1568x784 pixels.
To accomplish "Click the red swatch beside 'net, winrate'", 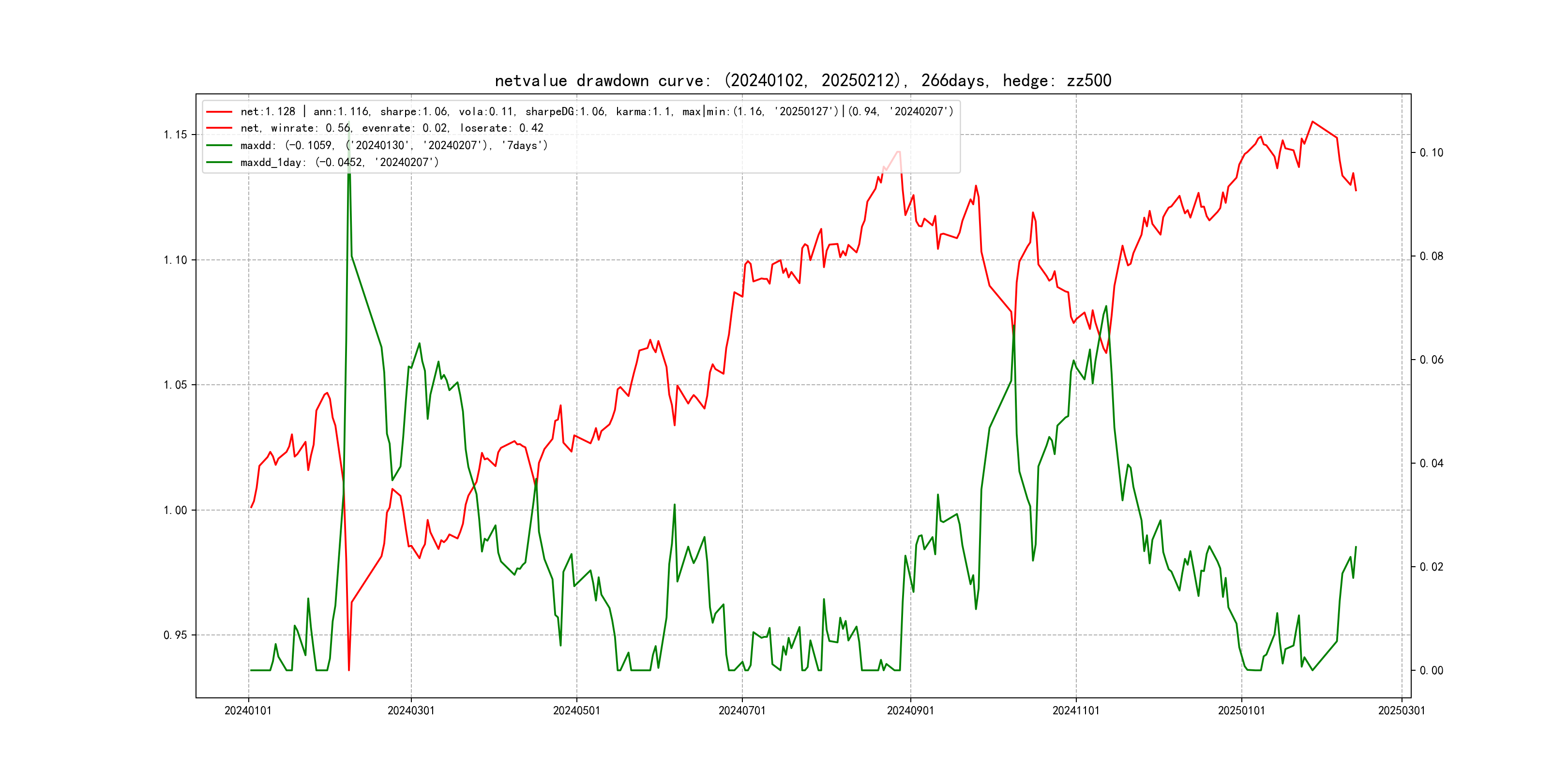I will 219,128.
